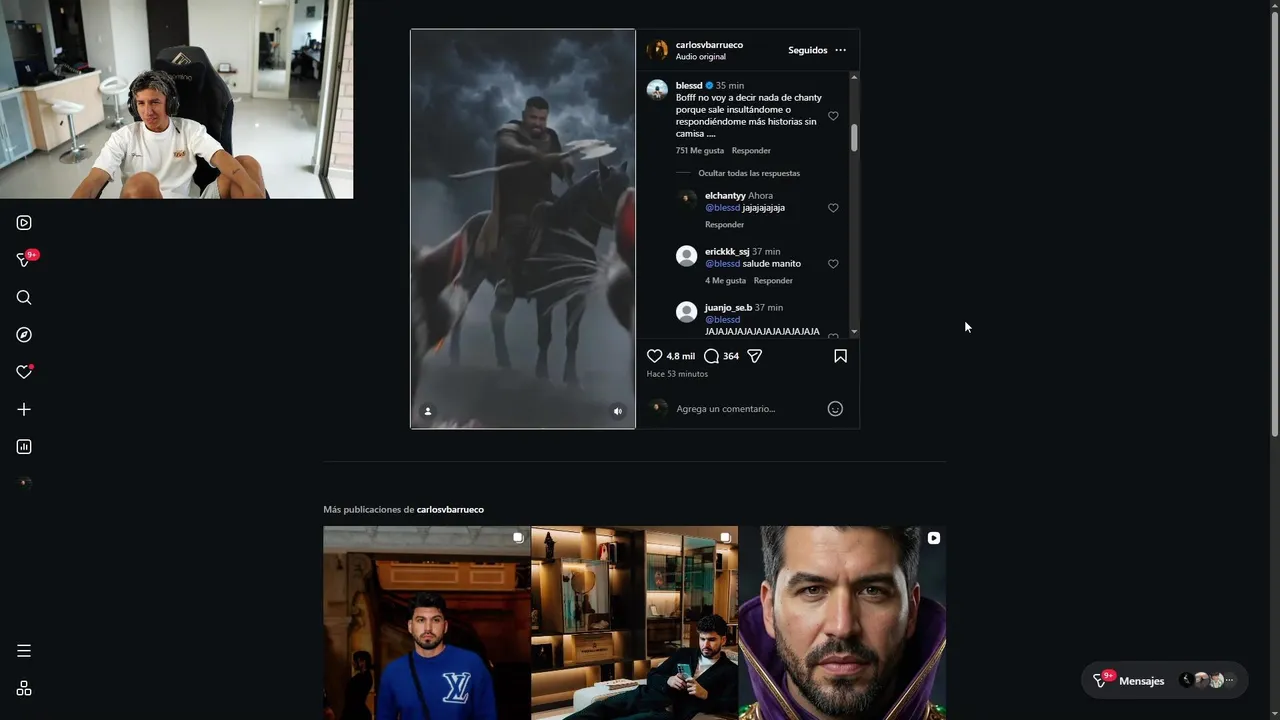Image resolution: width=1280 pixels, height=720 pixels.
Task: Click the 364 comments count
Action: click(x=731, y=356)
